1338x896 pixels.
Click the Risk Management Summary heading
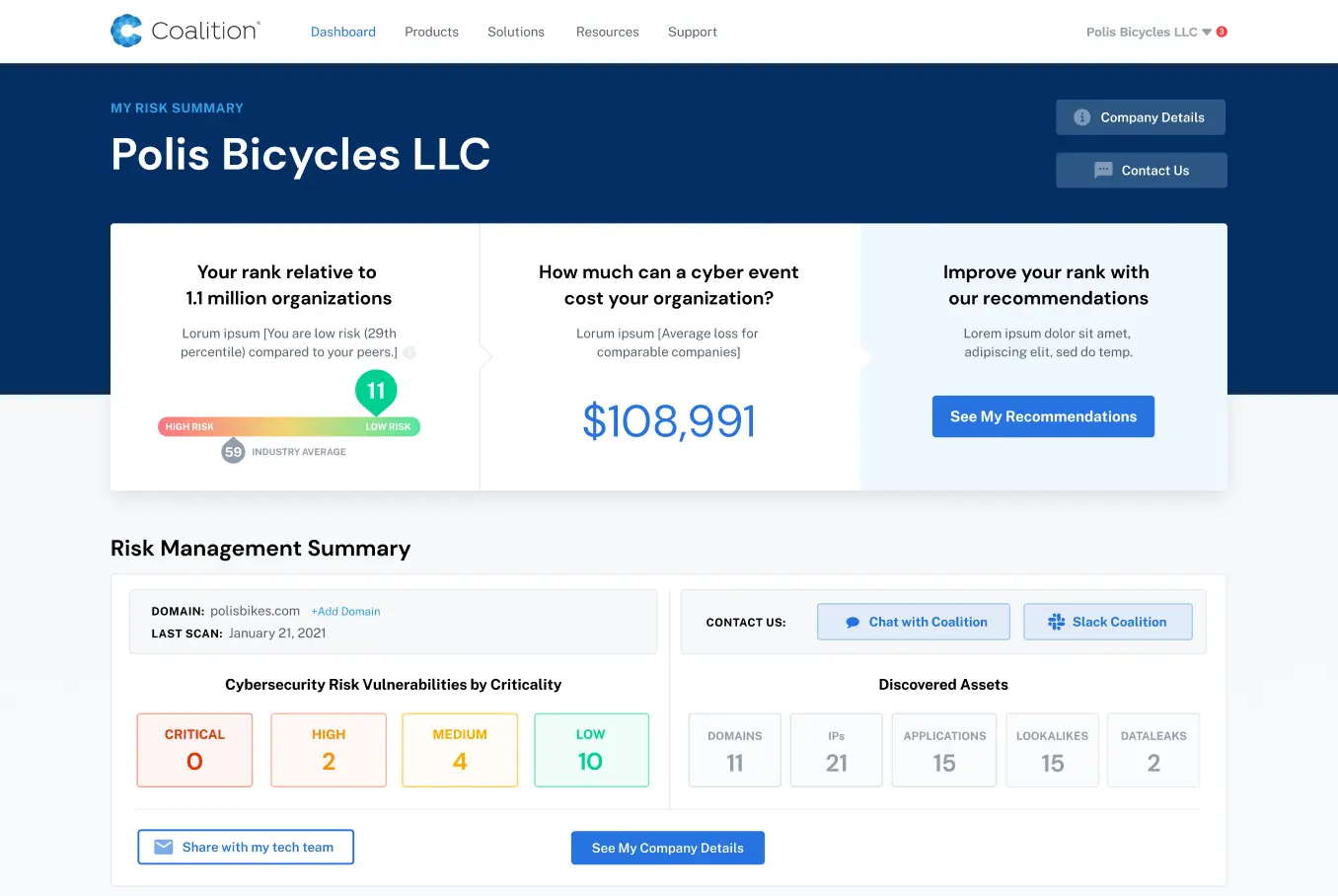(260, 549)
